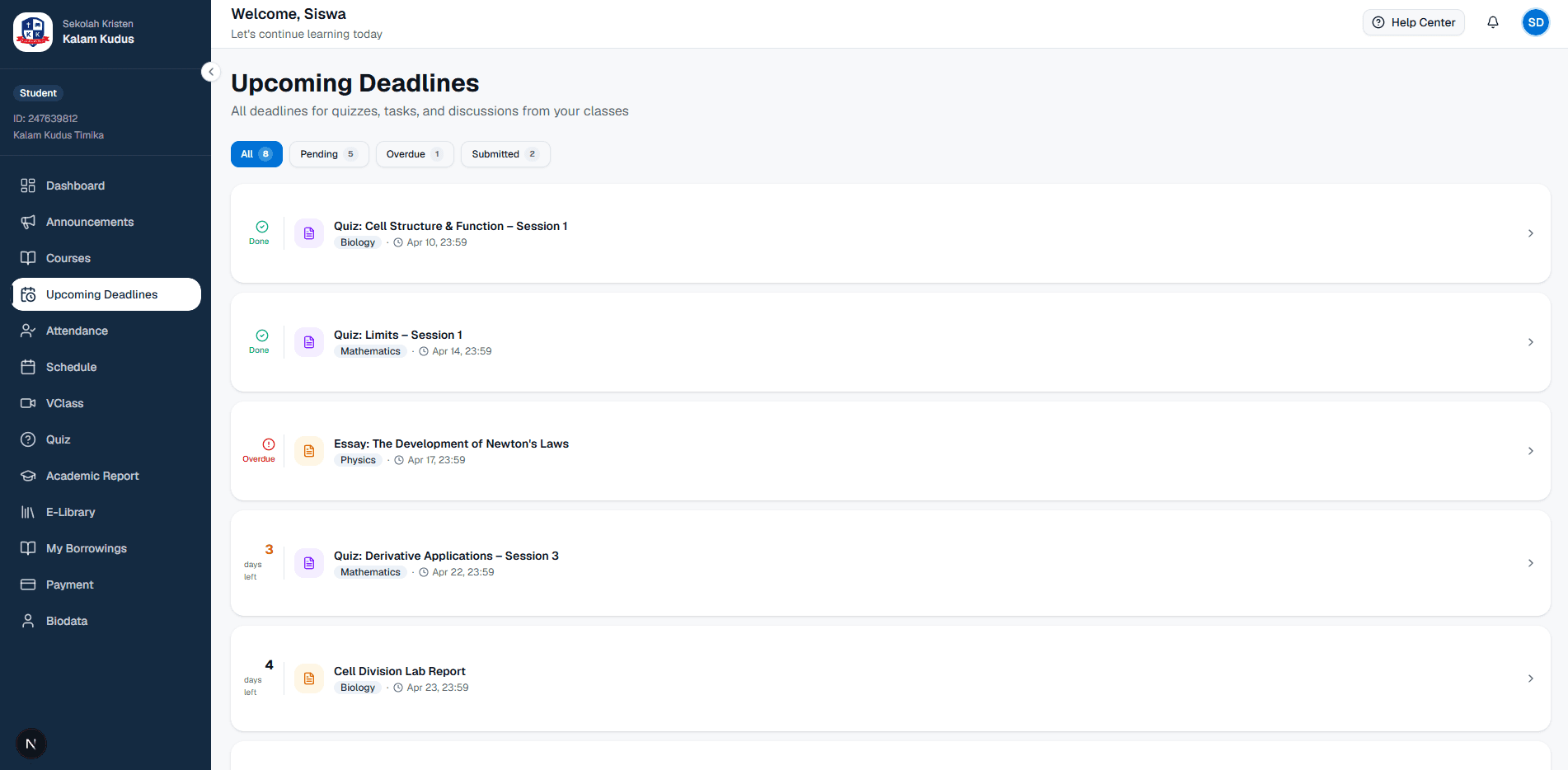Image resolution: width=1568 pixels, height=770 pixels.
Task: Click the E-Library books icon
Action: click(x=28, y=512)
